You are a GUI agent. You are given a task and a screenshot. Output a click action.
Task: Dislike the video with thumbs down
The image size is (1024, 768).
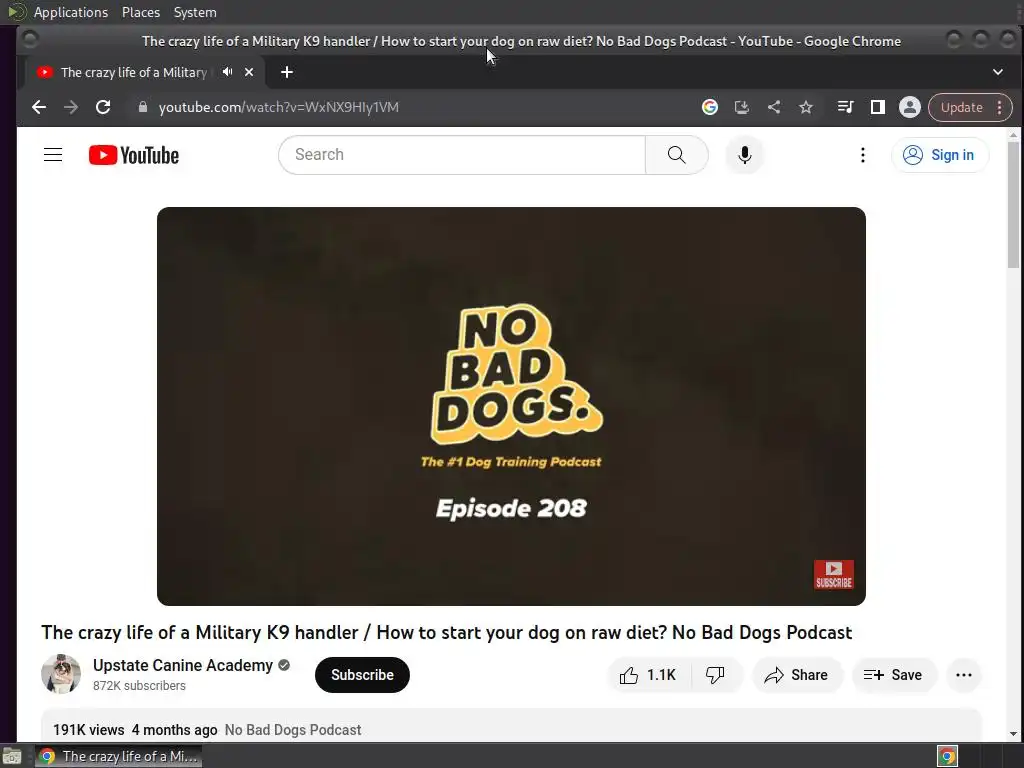[716, 675]
